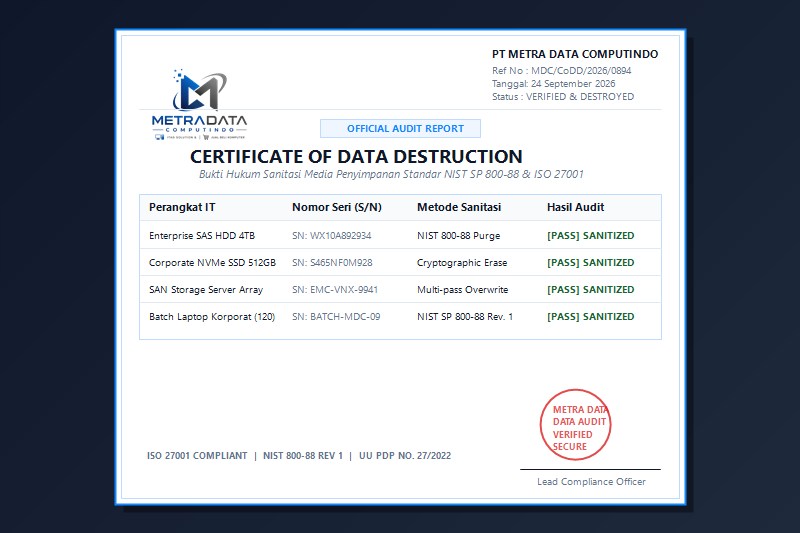Click the ISO 27001 COMPLIANT footer text

tap(197, 455)
